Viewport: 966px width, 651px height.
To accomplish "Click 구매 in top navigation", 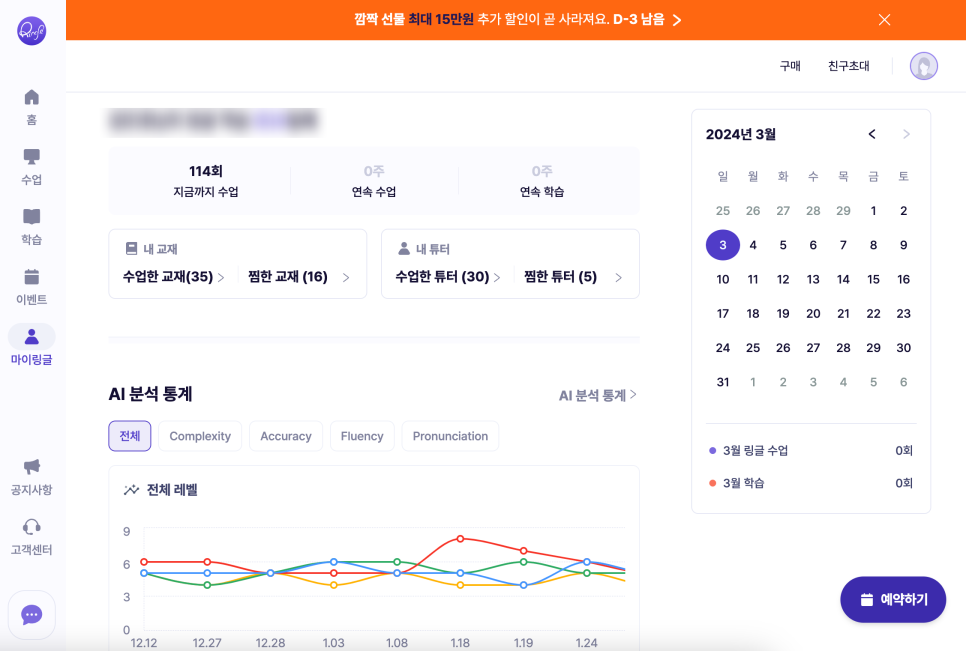I will [x=790, y=66].
